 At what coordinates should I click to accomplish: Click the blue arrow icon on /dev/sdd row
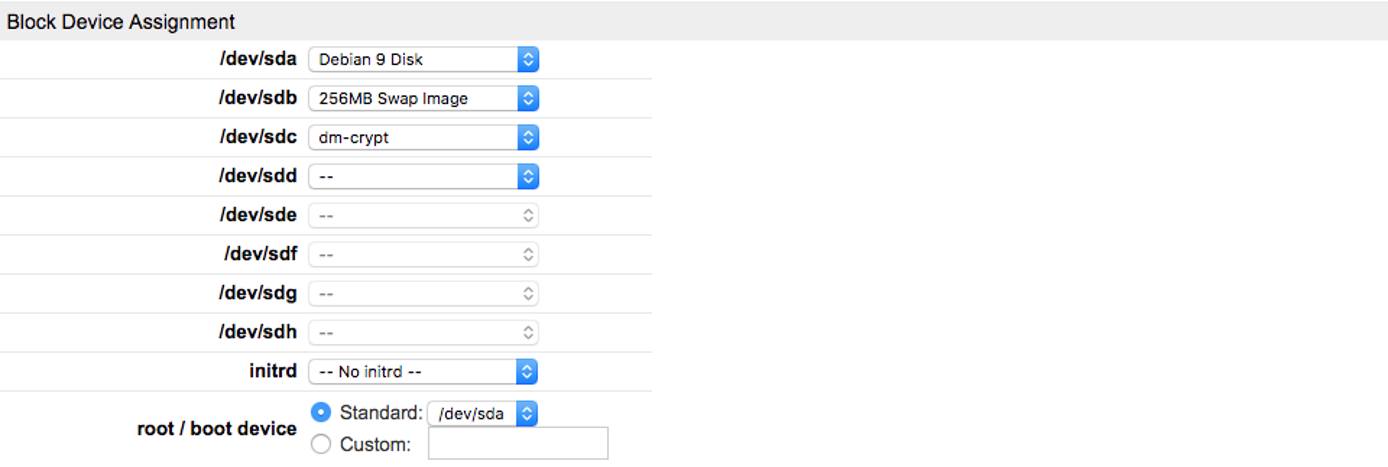coord(528,177)
